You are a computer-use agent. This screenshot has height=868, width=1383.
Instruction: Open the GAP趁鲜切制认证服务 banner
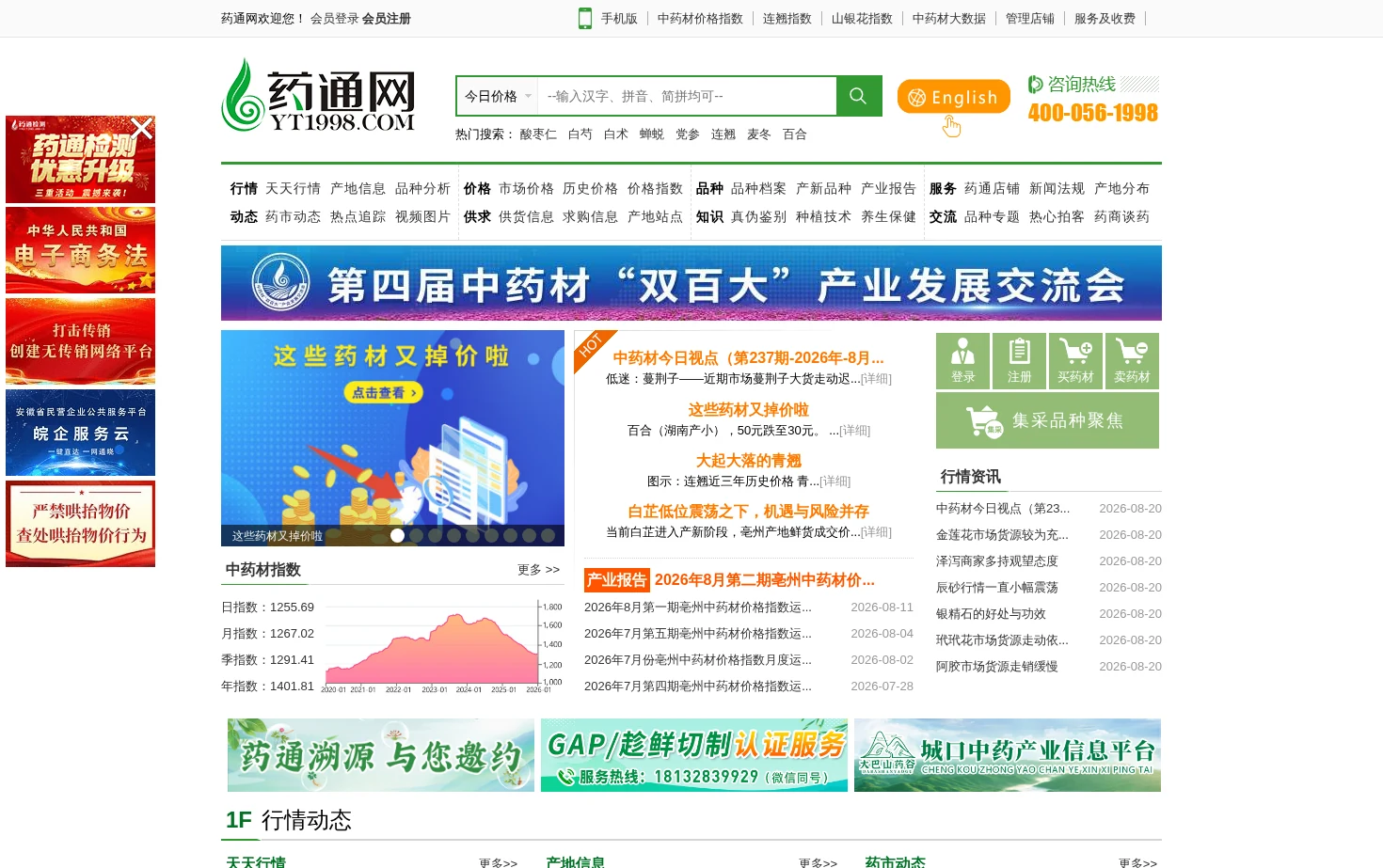click(x=694, y=755)
